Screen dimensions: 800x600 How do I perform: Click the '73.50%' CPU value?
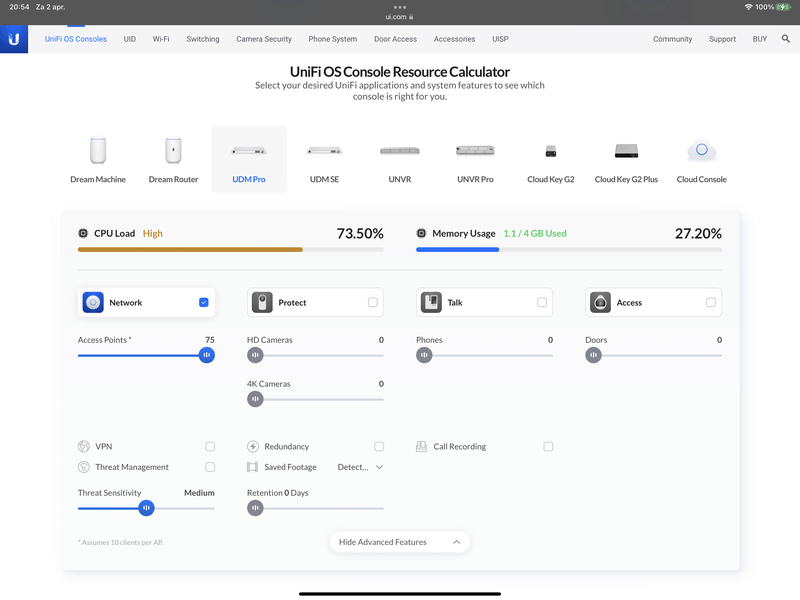(360, 233)
